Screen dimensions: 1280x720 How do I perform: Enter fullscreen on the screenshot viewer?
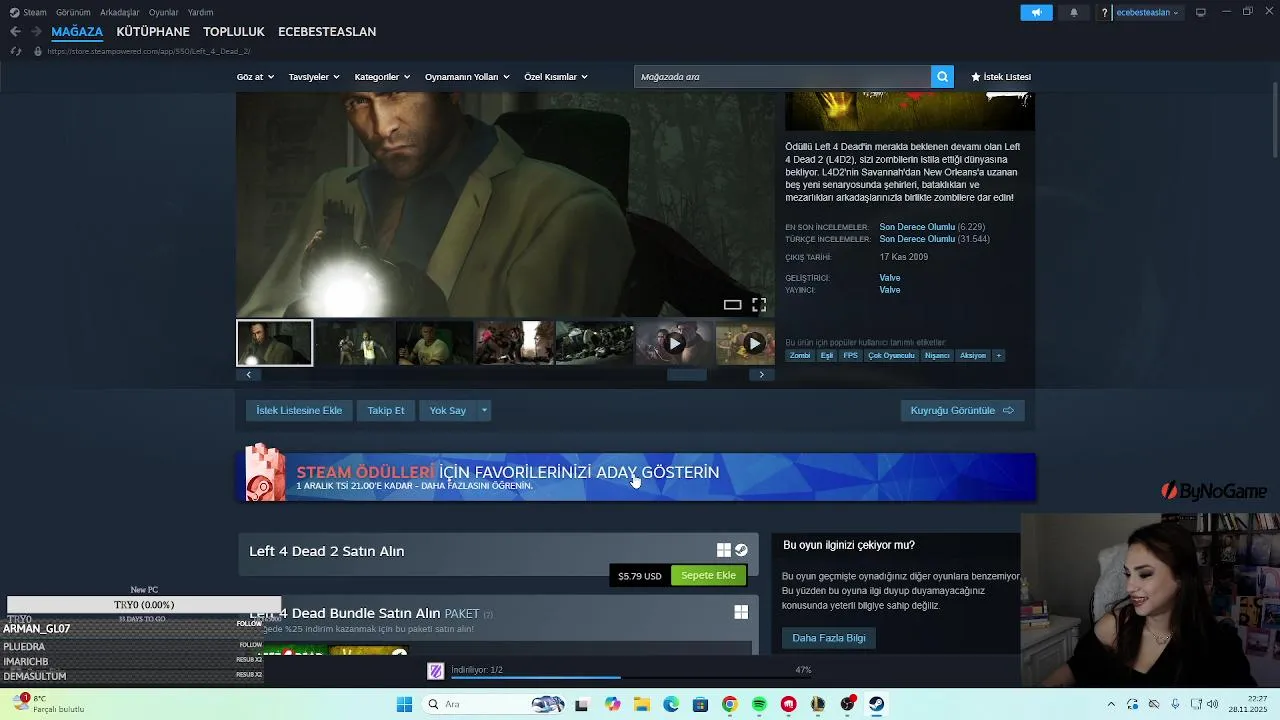[x=759, y=305]
